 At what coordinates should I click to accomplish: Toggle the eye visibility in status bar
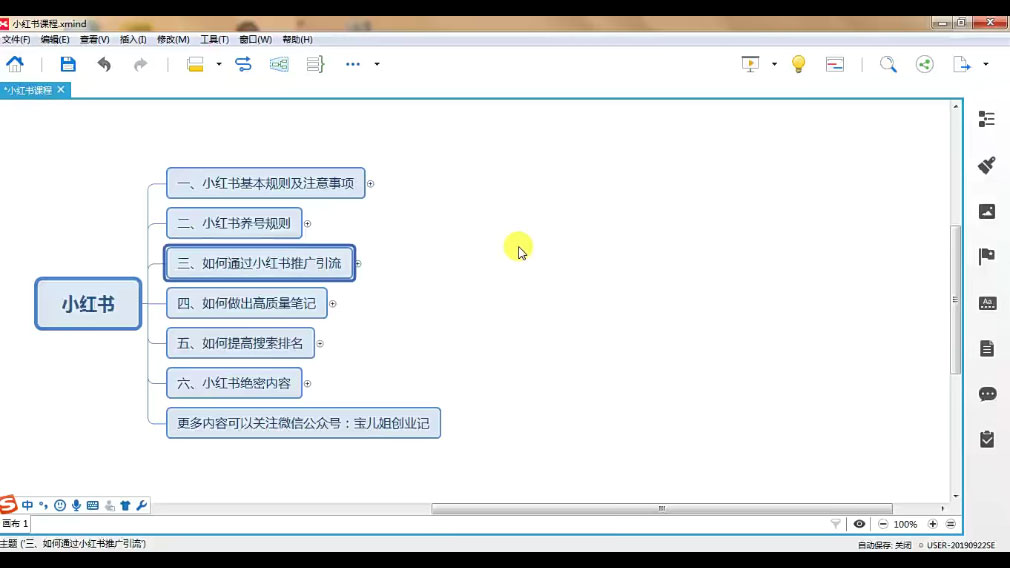[x=859, y=524]
